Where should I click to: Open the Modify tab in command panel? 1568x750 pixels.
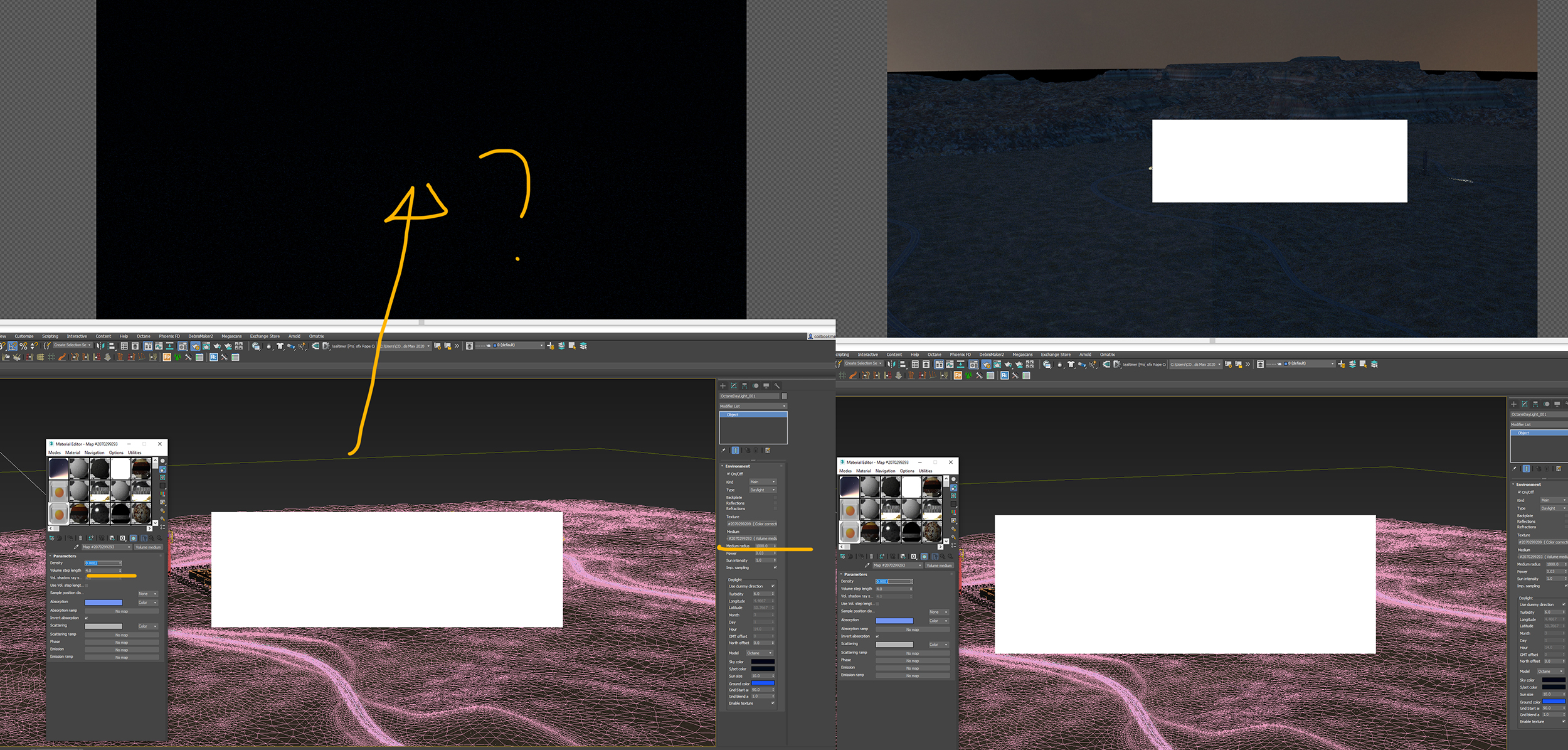click(733, 386)
